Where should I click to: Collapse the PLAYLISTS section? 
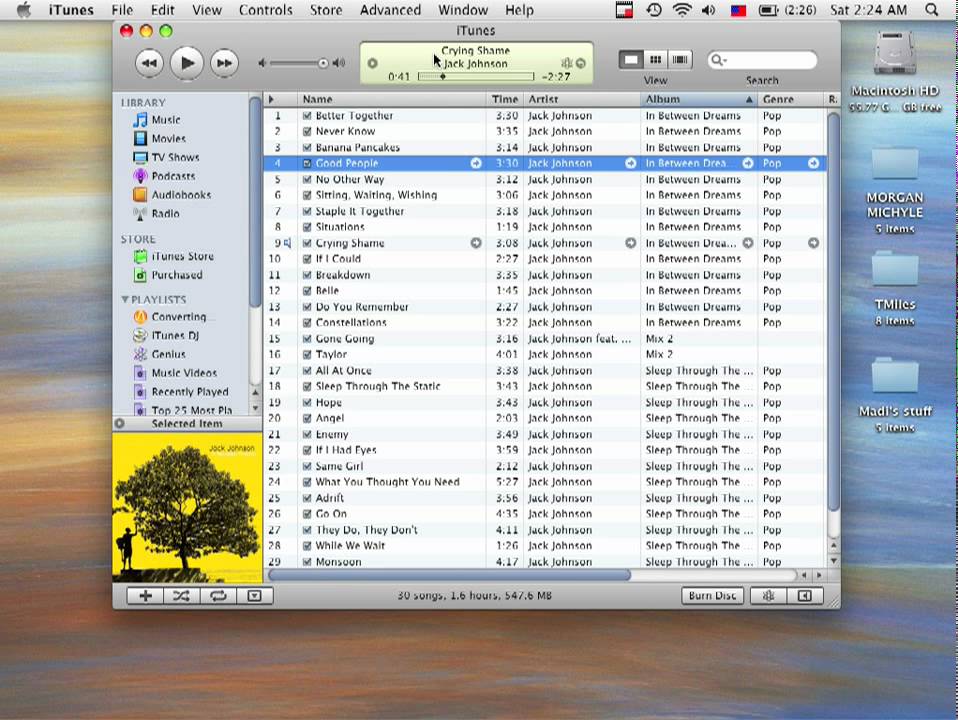click(x=125, y=299)
